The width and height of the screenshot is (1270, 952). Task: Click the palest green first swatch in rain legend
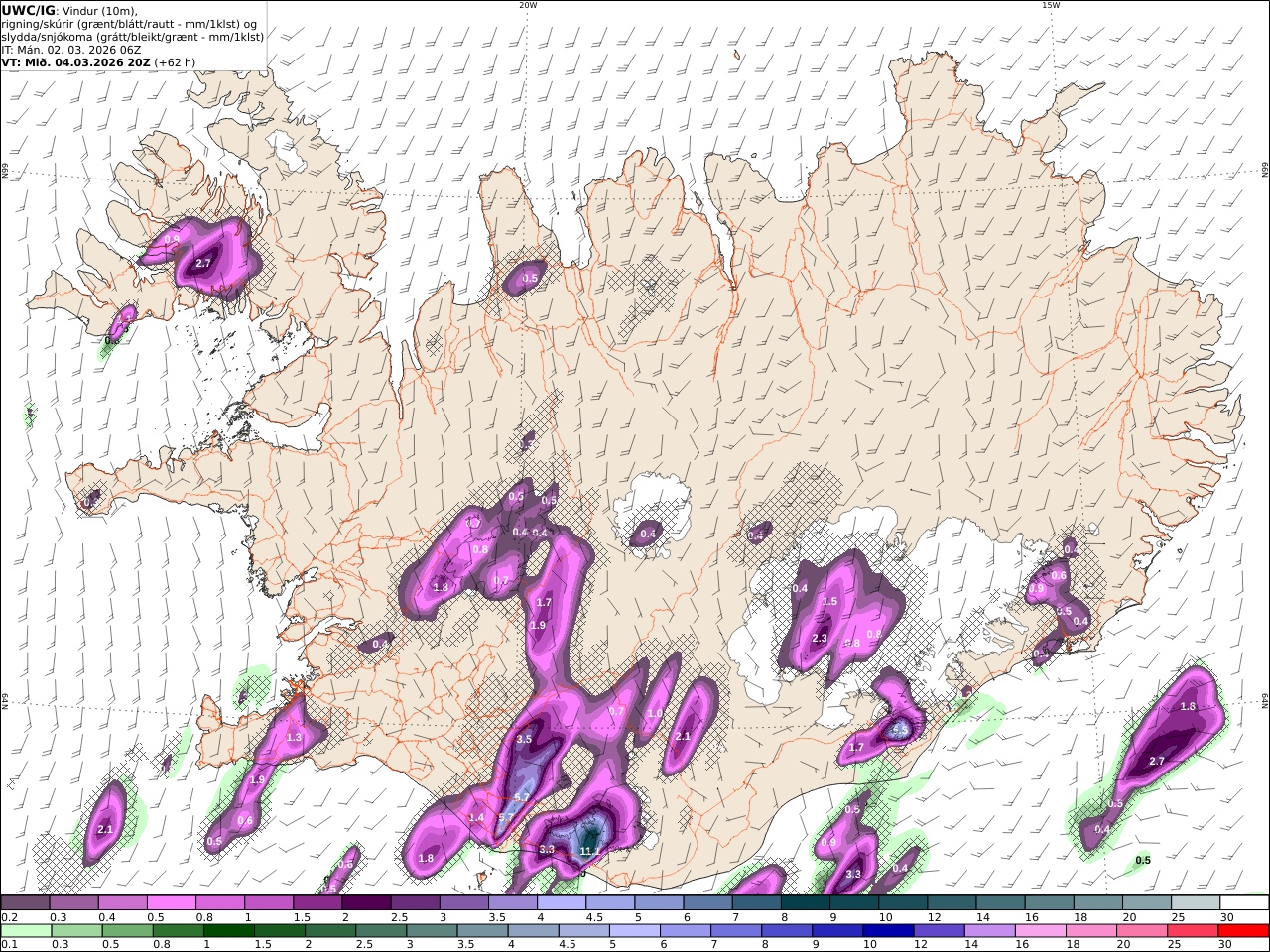25,930
